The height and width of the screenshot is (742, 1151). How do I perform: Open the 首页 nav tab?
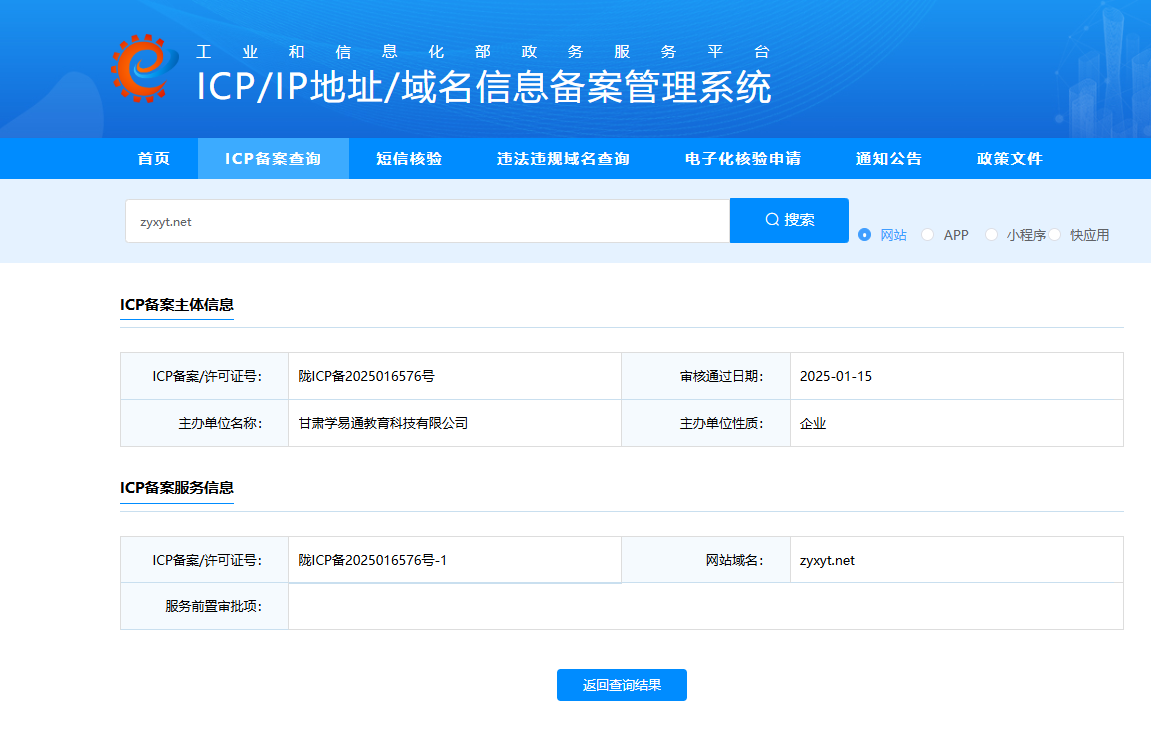click(154, 159)
